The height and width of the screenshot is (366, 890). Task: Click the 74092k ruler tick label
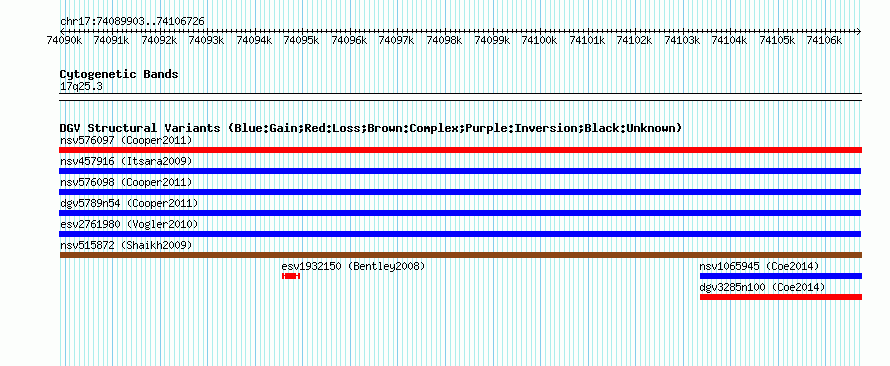click(x=159, y=40)
